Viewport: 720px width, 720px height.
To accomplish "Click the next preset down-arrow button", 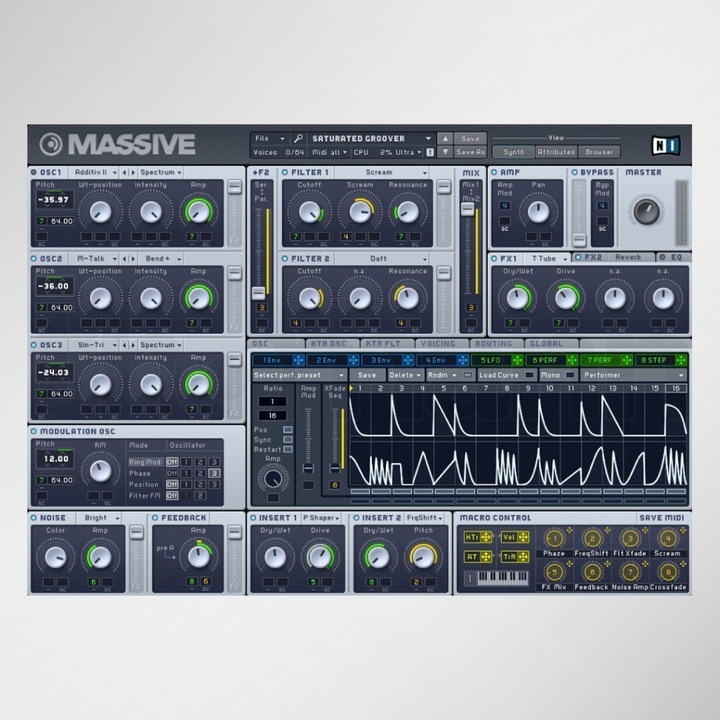I will (x=444, y=152).
